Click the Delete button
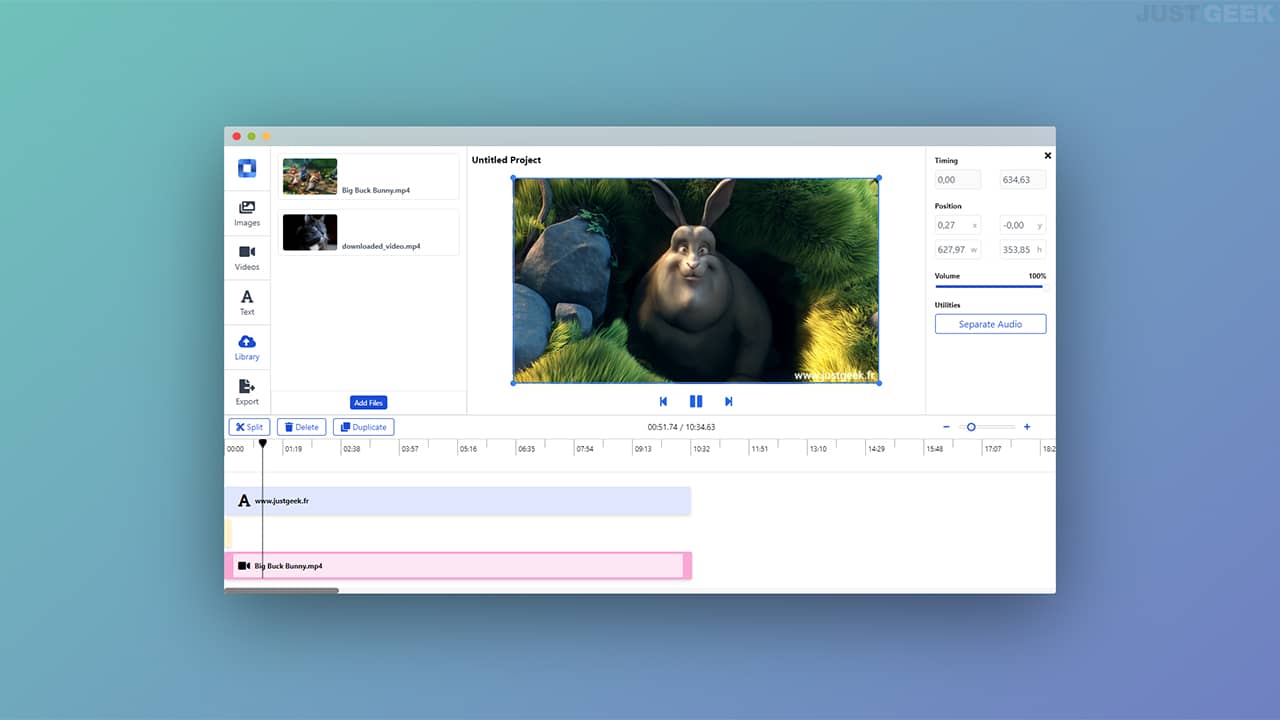This screenshot has height=720, width=1280. tap(302, 427)
